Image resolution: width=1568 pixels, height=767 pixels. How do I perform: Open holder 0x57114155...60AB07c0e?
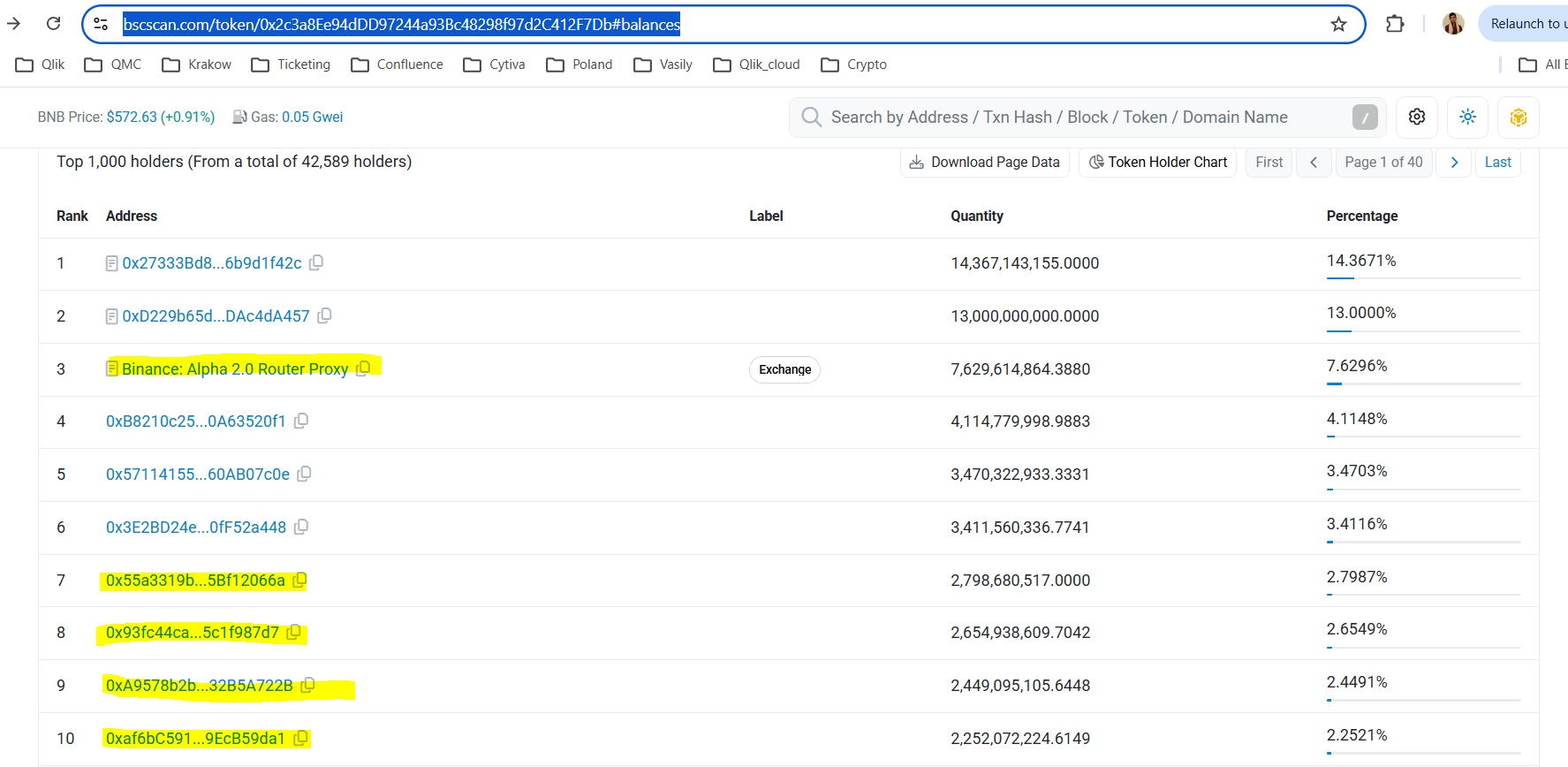pos(198,474)
